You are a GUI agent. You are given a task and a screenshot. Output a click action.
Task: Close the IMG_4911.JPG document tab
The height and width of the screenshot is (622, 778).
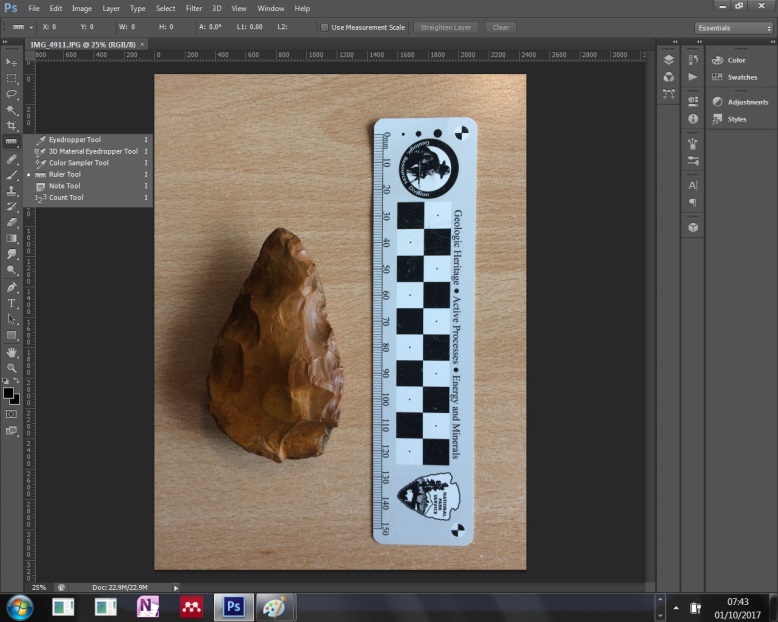142,45
